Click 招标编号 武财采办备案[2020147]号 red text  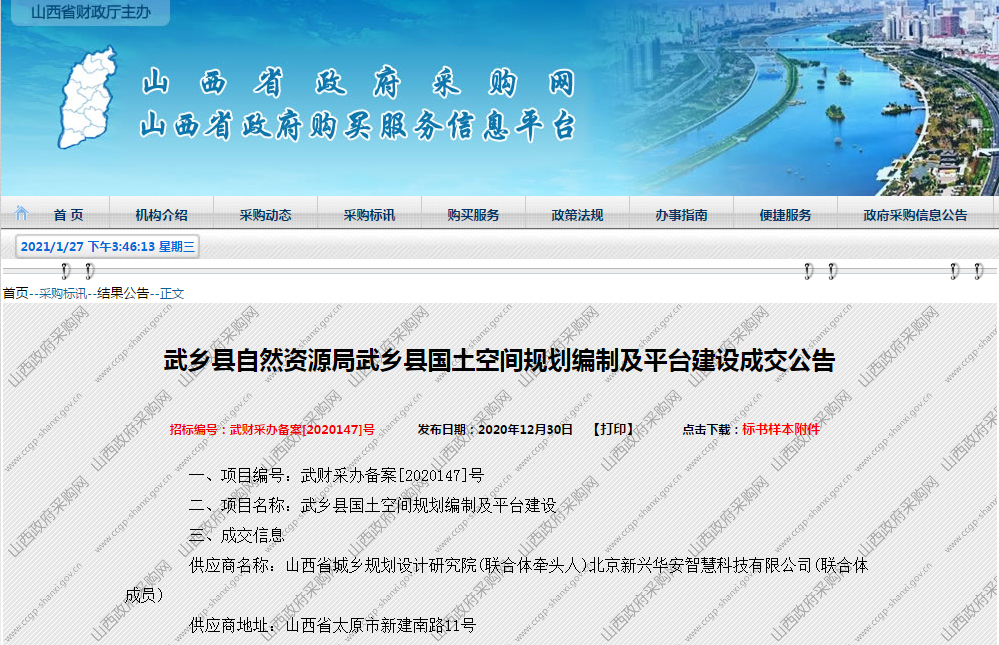tap(272, 430)
